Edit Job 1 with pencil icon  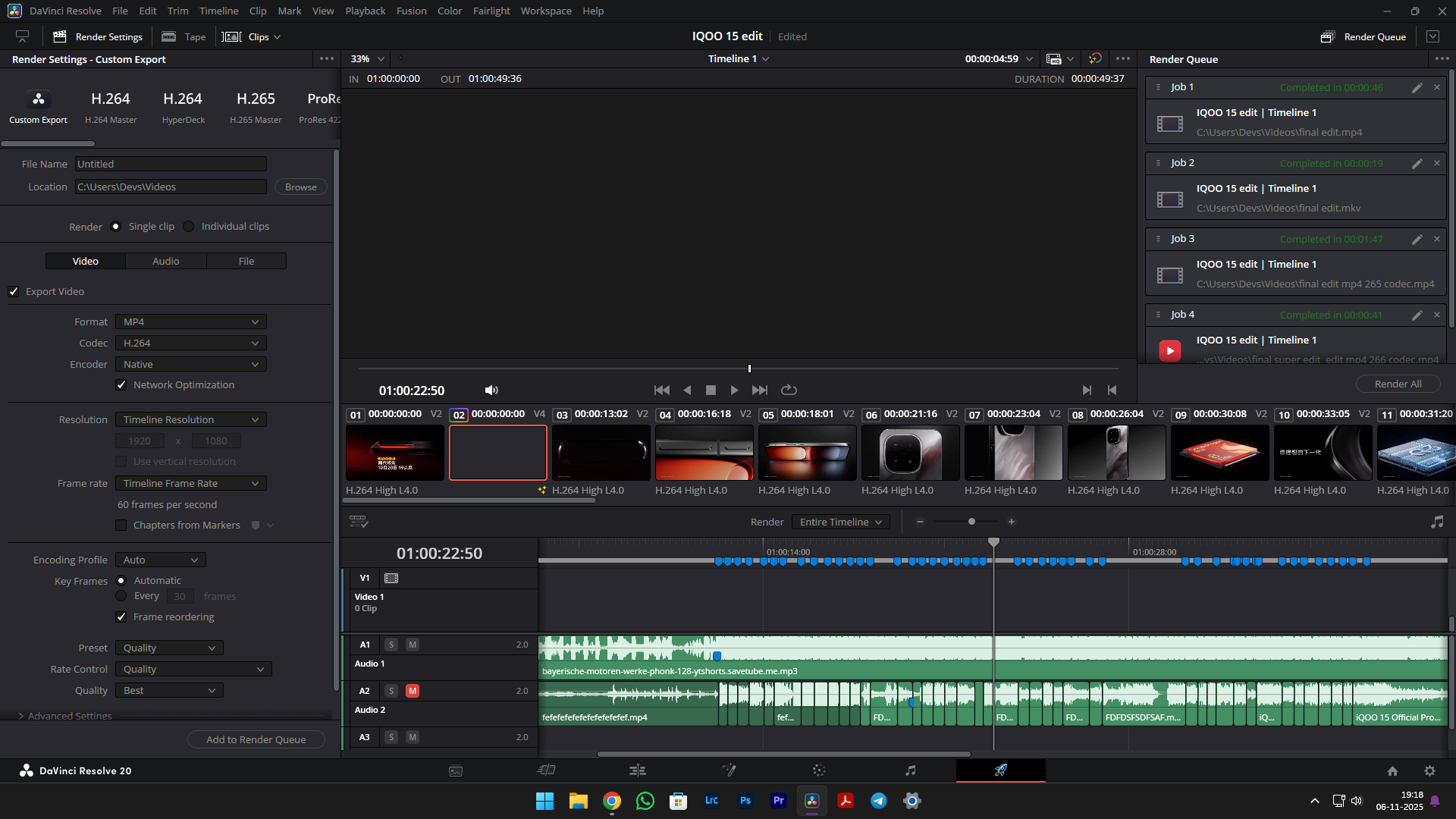1417,88
